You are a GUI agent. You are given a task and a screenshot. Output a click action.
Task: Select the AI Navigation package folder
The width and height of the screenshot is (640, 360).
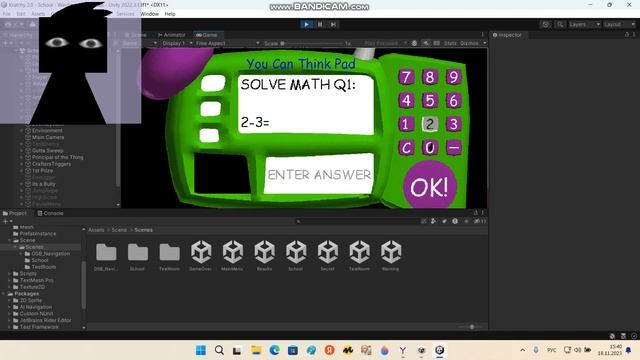click(36, 307)
